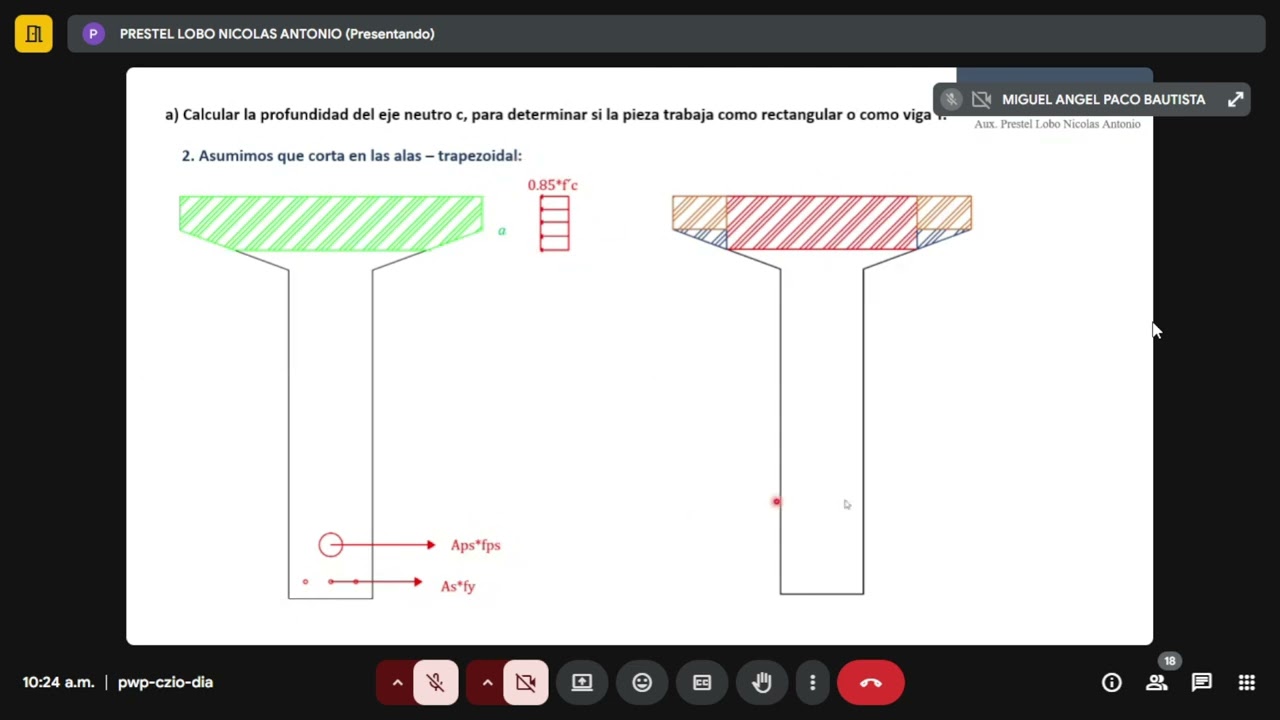
Task: Click the Aps*fps label in the slide
Action: [475, 545]
